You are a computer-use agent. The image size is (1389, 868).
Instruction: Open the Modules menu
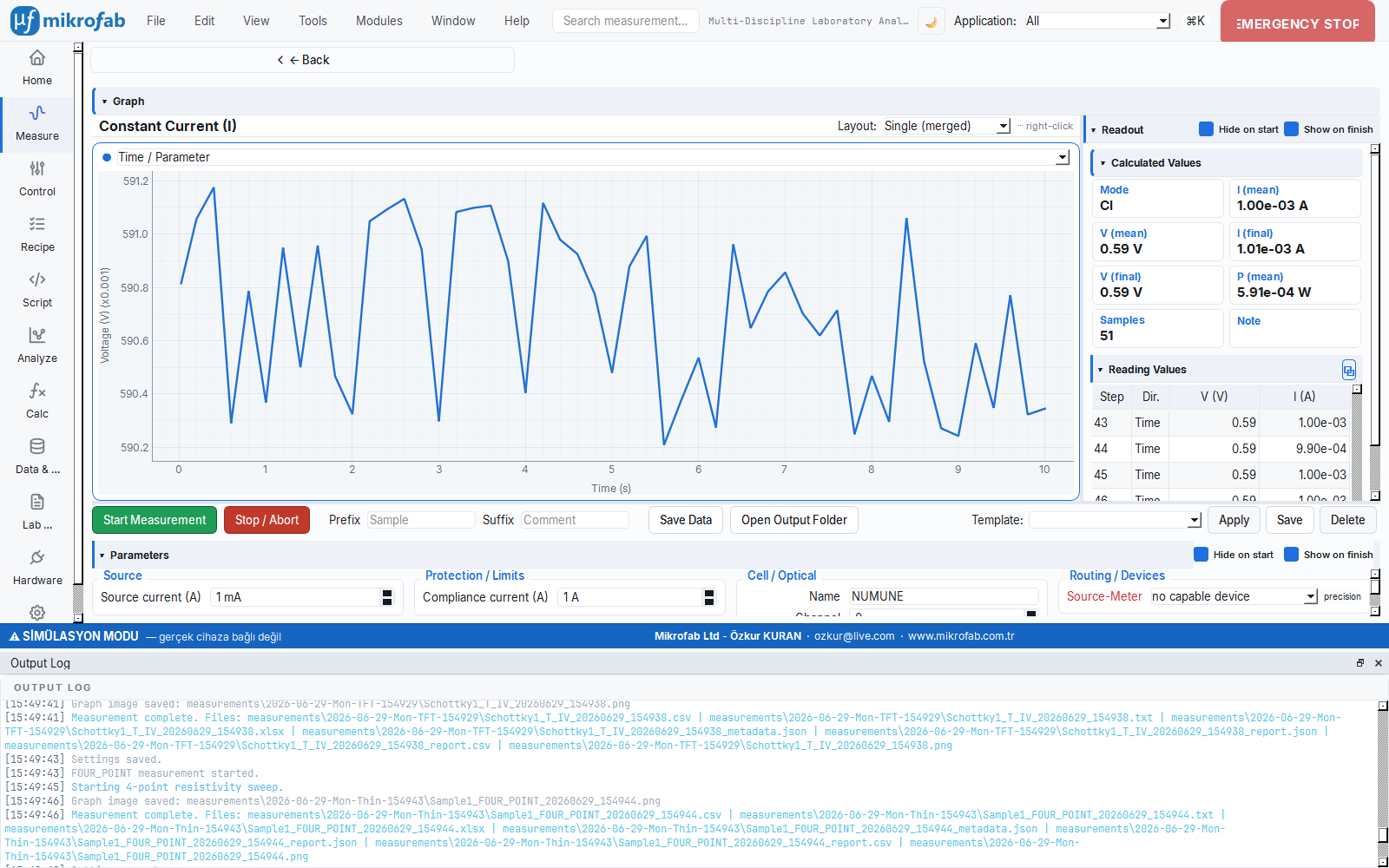379,21
